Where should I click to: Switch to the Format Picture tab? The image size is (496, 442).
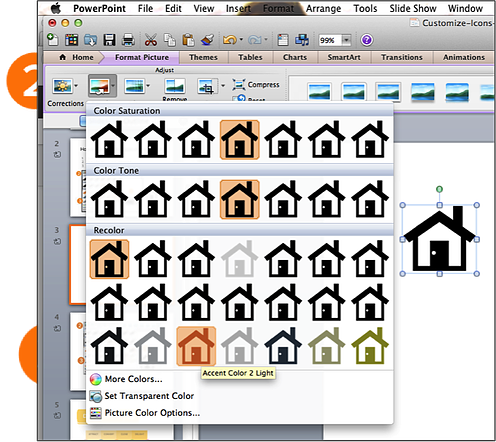[142, 57]
